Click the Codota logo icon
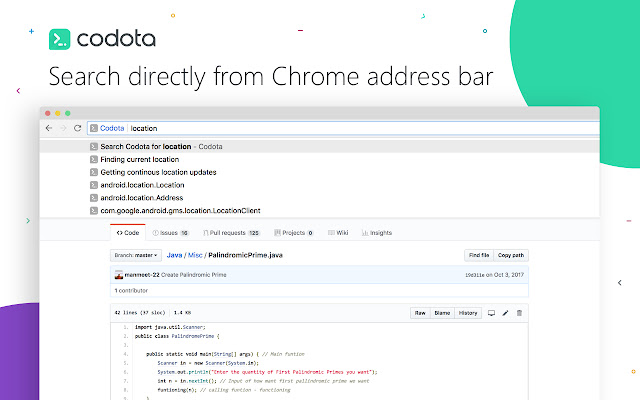Screen dimensions: 640x400 [59, 40]
